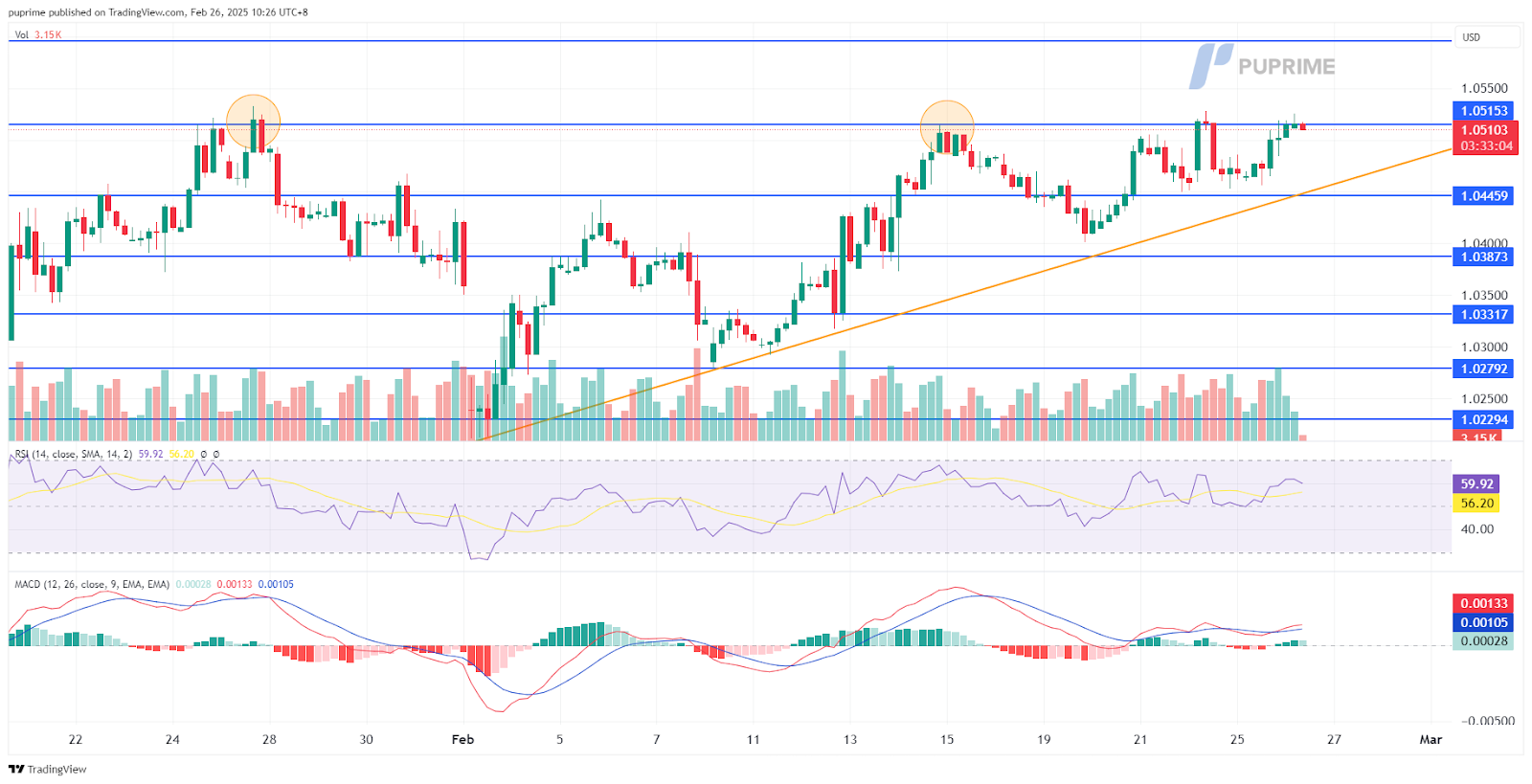This screenshot has height=784, width=1532.
Task: Click the 1.04459 support level label
Action: (x=1483, y=196)
